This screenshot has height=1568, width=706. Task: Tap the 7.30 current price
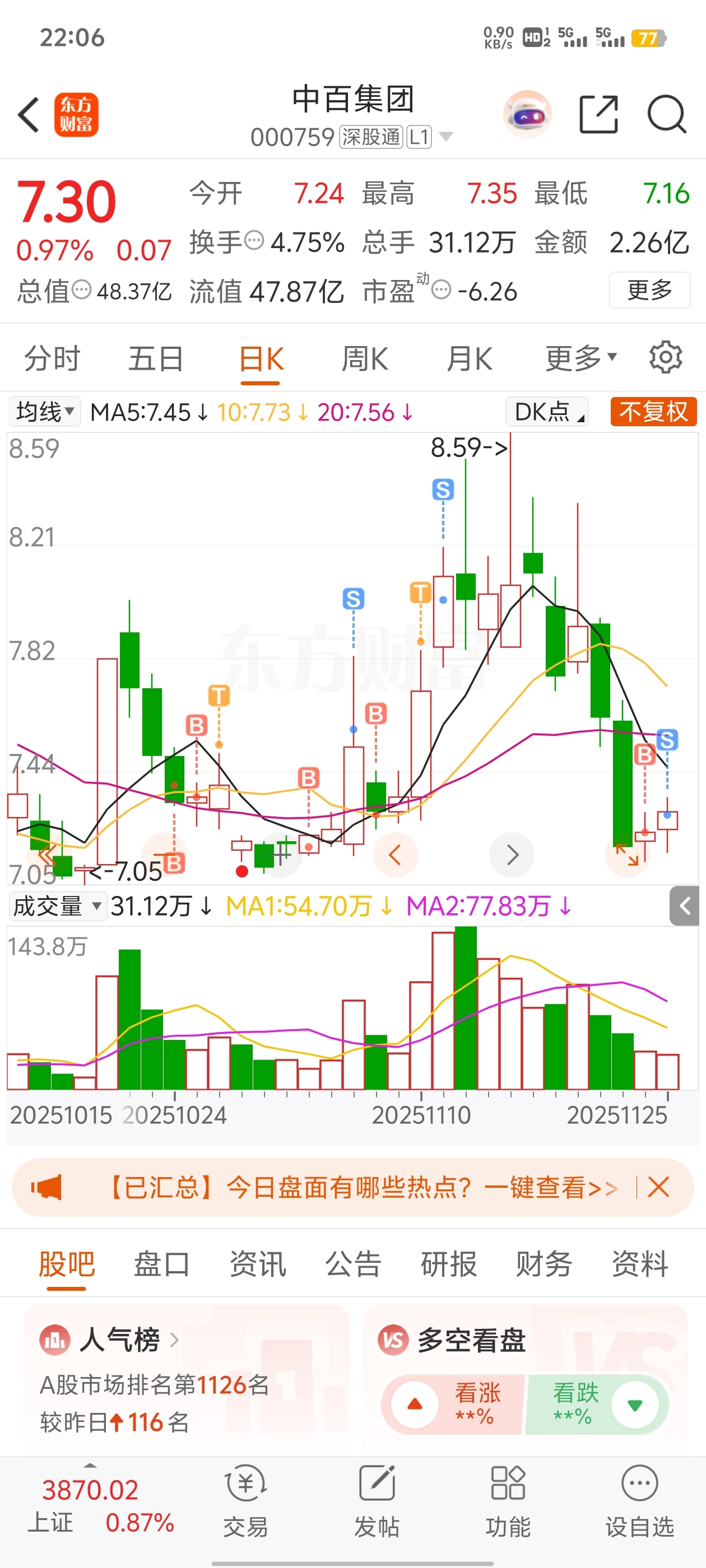pyautogui.click(x=66, y=202)
